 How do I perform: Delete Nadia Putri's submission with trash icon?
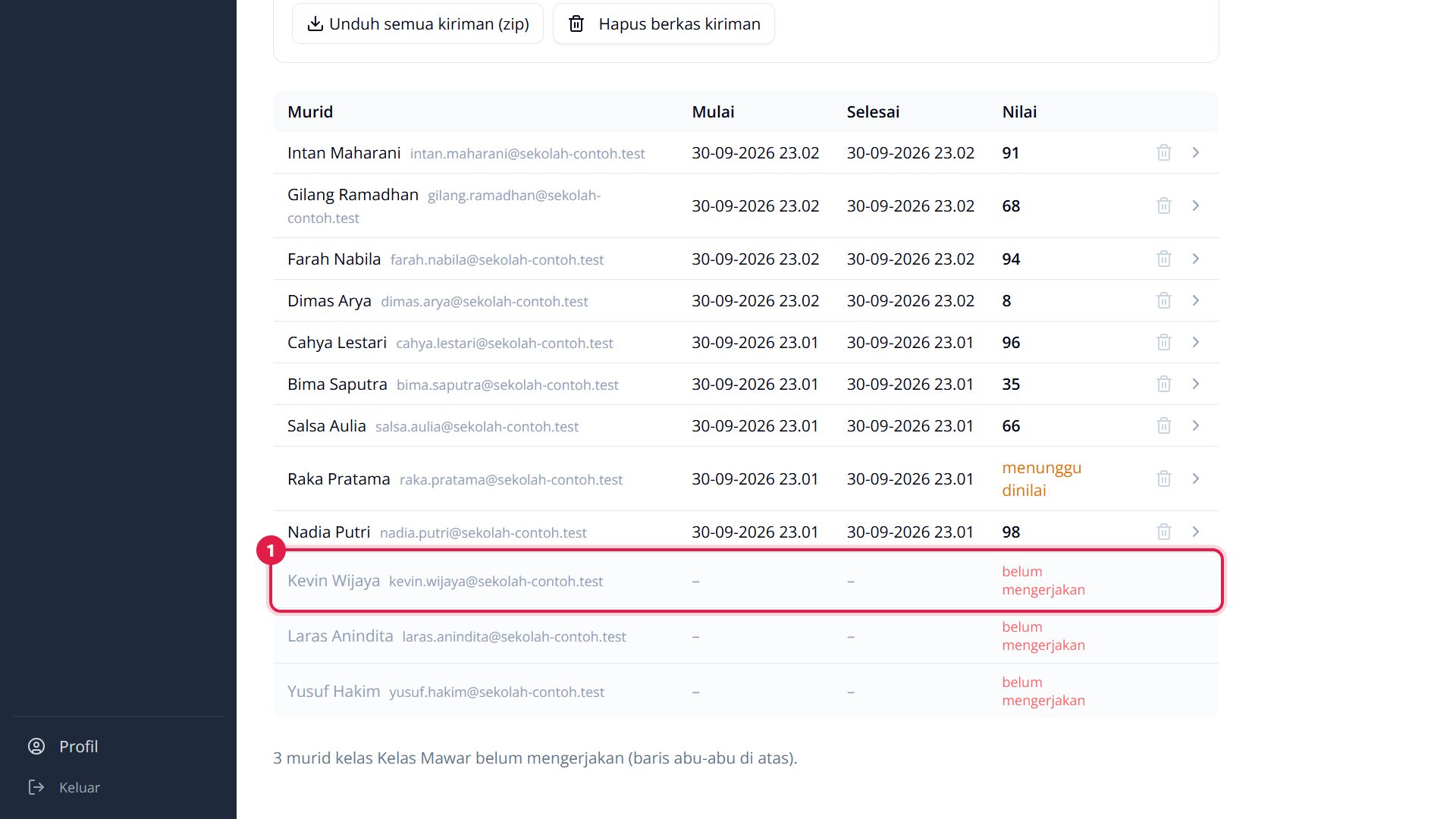pyautogui.click(x=1164, y=532)
